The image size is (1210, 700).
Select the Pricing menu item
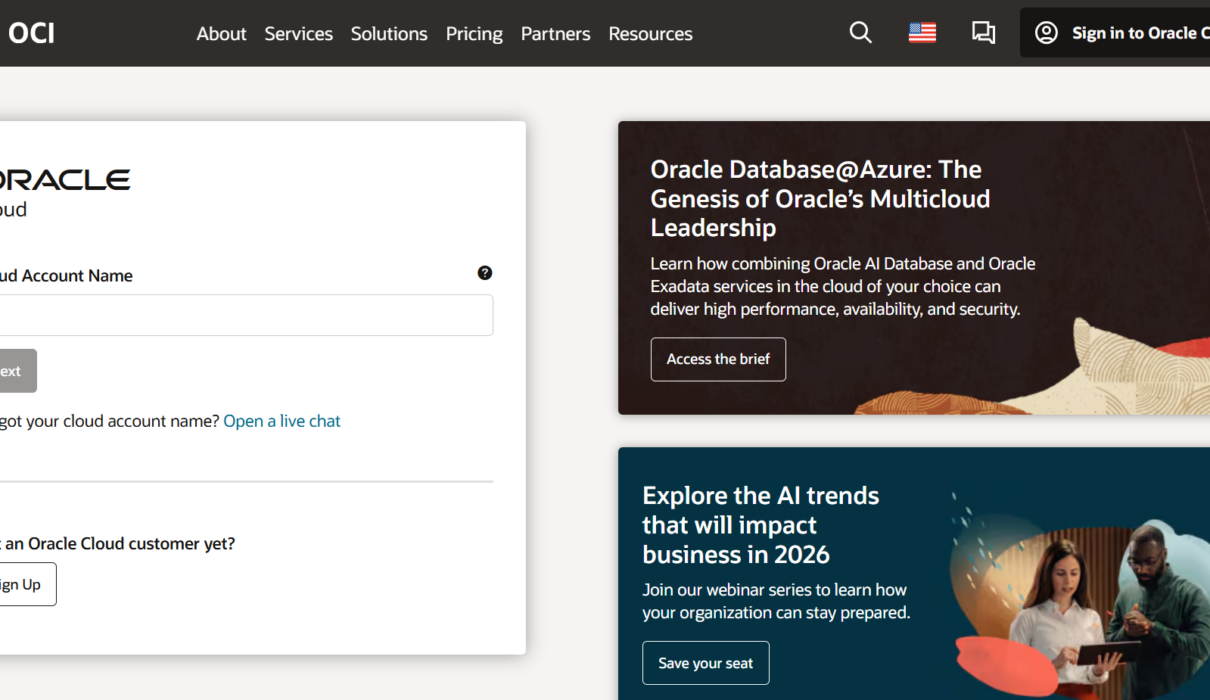click(x=474, y=33)
